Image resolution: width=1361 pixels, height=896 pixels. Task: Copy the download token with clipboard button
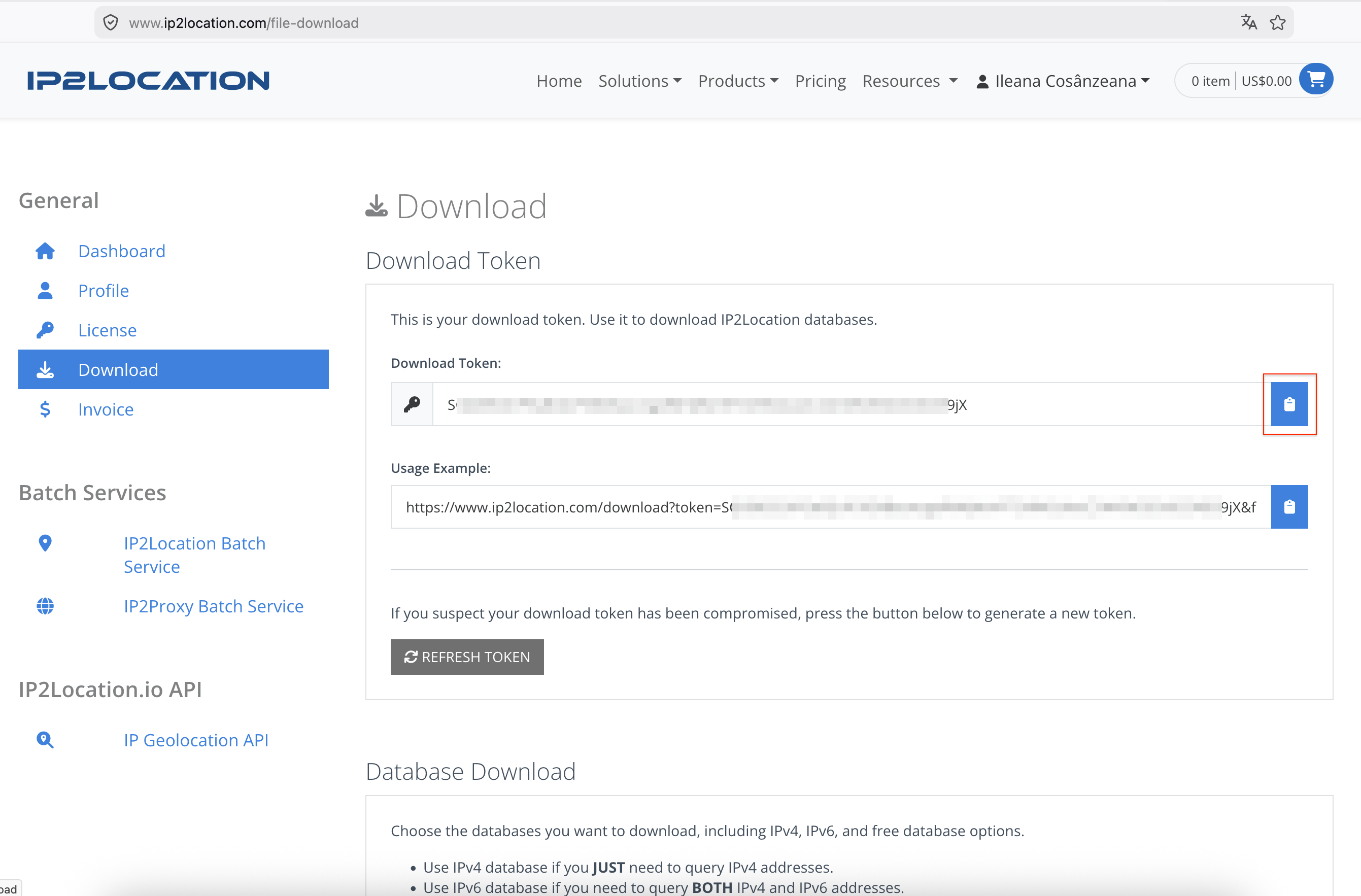[1289, 404]
